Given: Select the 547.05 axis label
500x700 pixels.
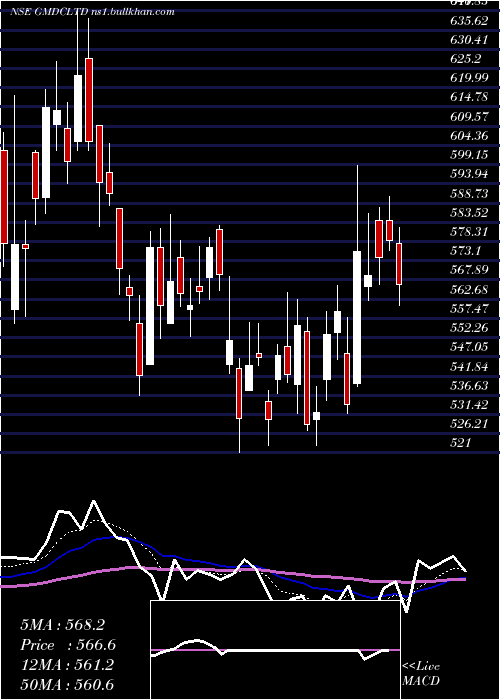Looking at the screenshot, I should (469, 347).
